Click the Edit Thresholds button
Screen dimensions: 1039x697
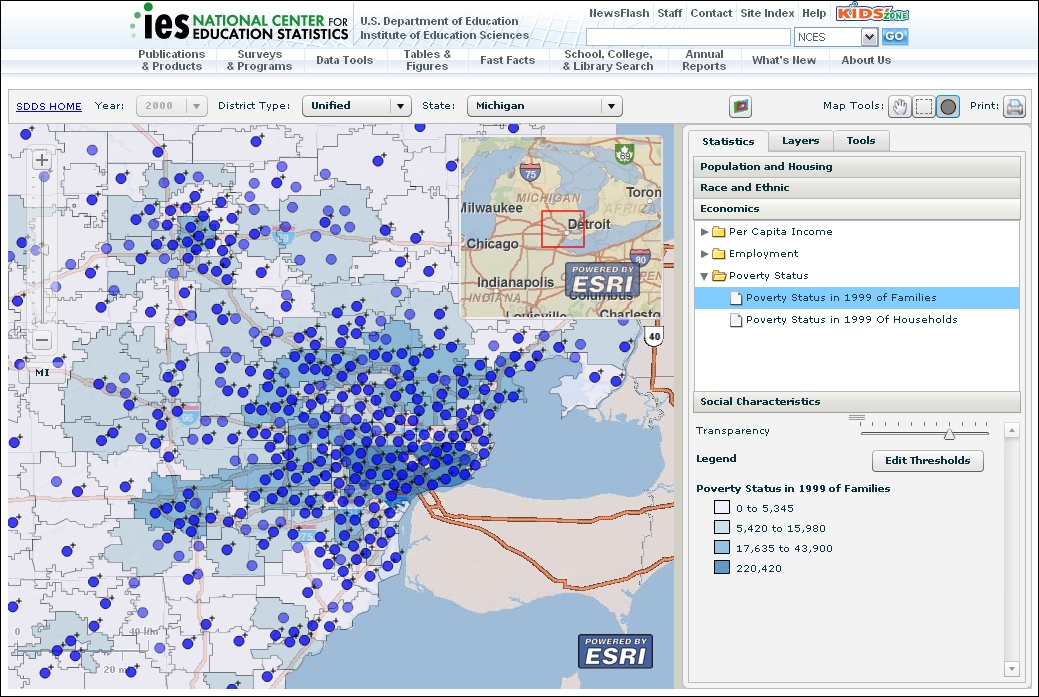[927, 461]
